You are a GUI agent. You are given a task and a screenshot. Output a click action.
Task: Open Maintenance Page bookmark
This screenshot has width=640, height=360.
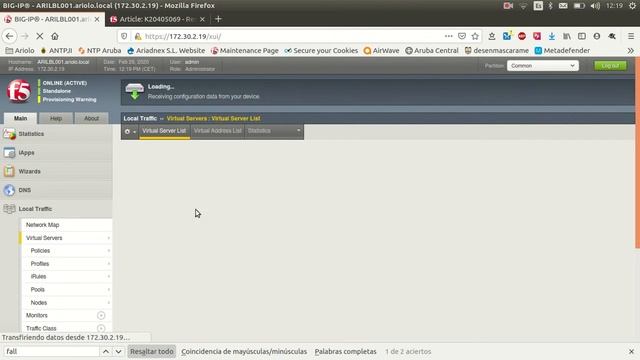(x=244, y=51)
